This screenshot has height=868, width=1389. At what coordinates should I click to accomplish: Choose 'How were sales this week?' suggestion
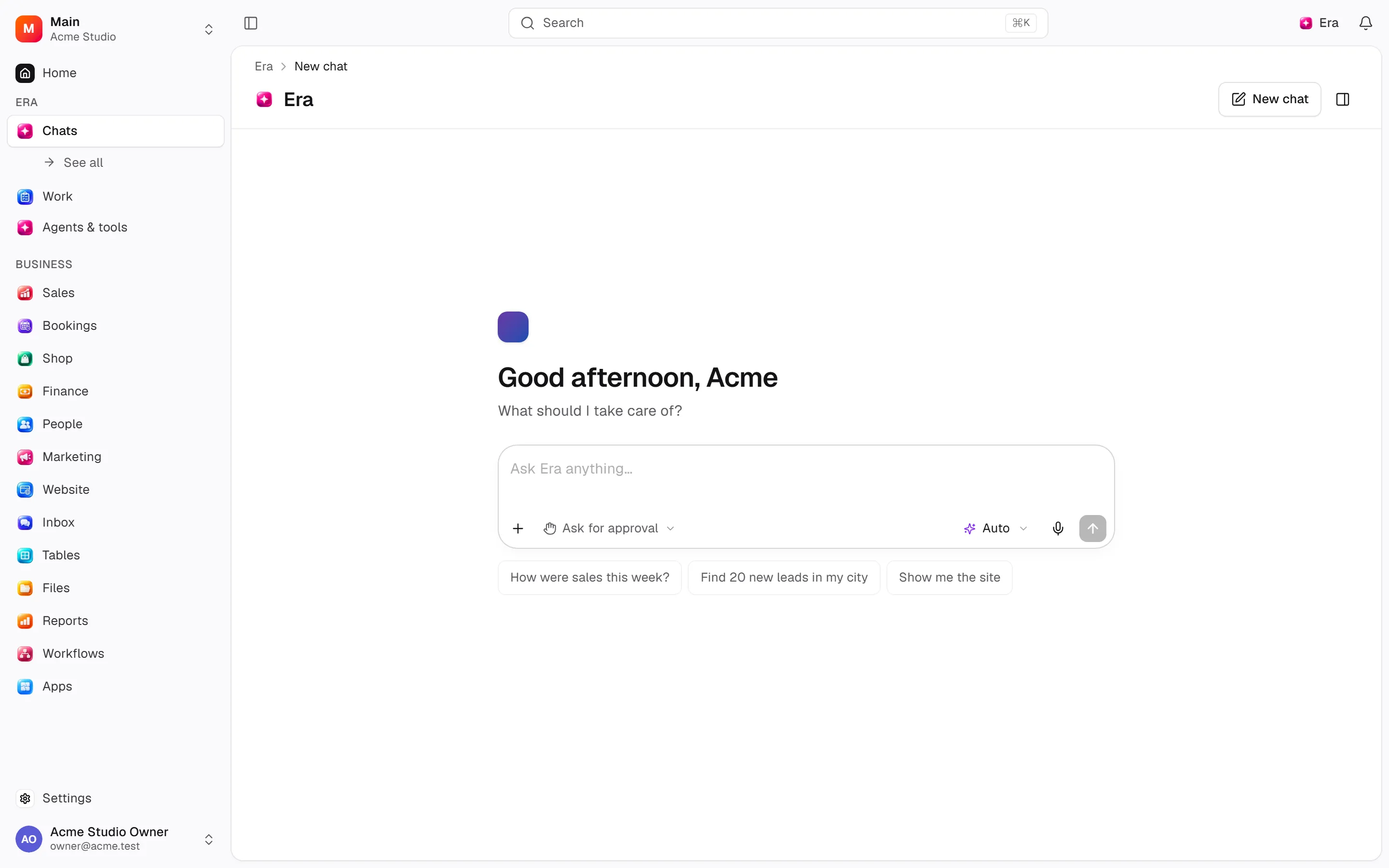[589, 578]
